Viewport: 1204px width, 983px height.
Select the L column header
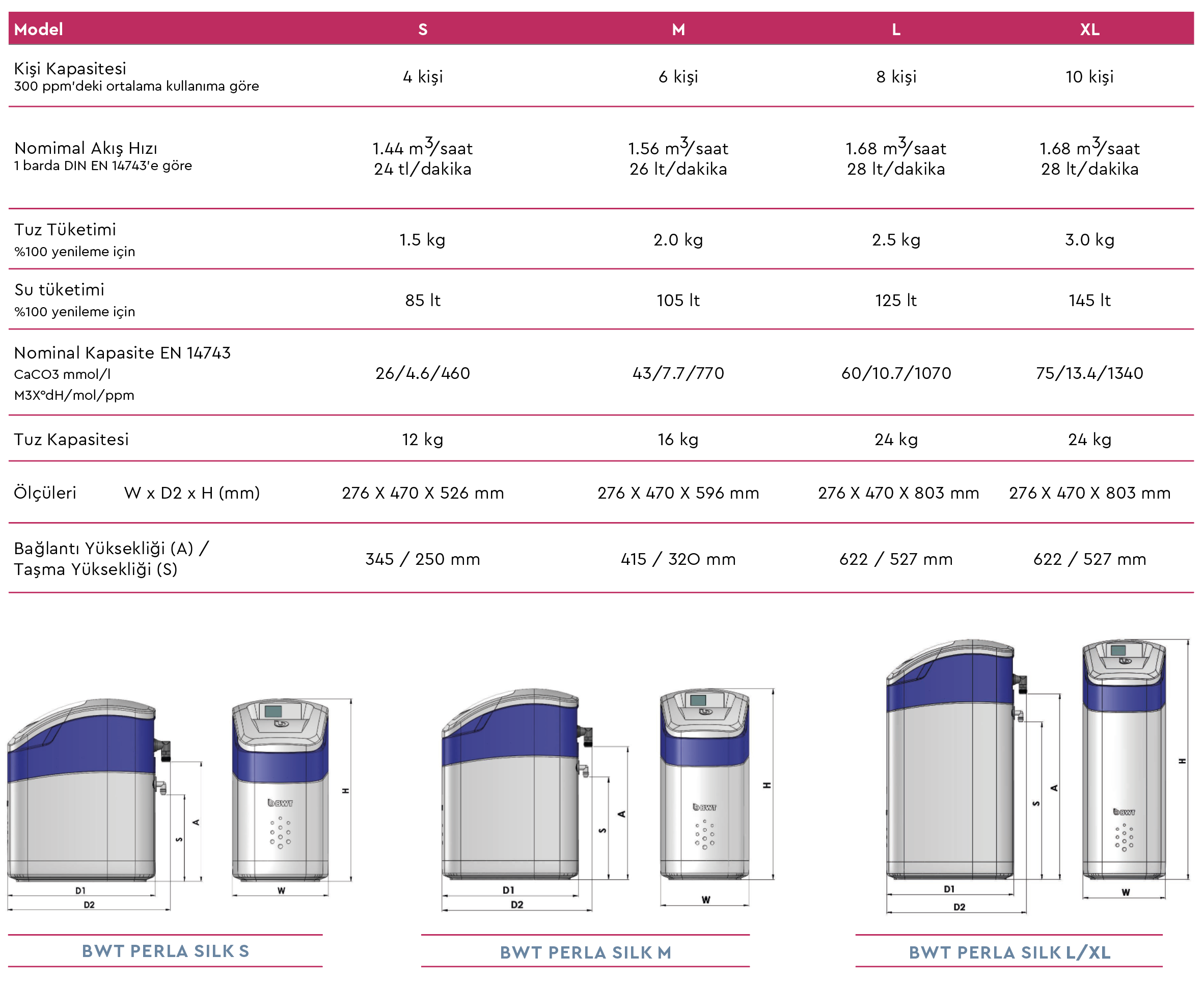click(896, 30)
